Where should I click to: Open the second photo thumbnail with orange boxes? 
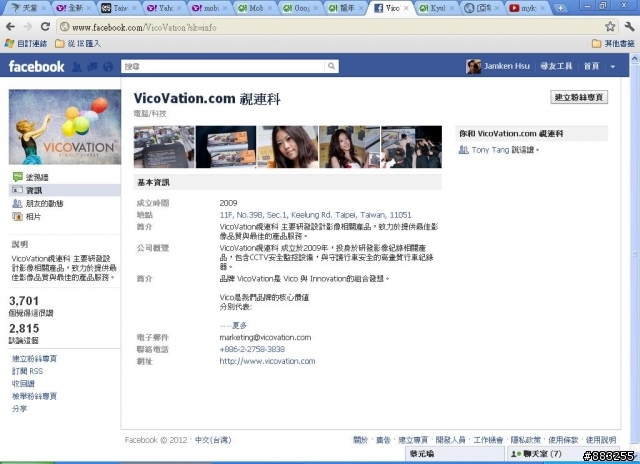(x=226, y=147)
